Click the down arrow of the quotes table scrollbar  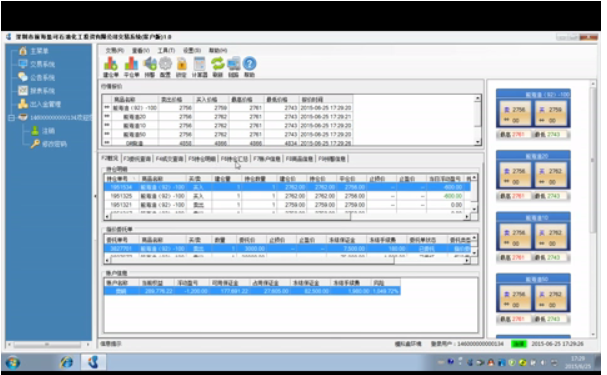pyautogui.click(x=478, y=142)
